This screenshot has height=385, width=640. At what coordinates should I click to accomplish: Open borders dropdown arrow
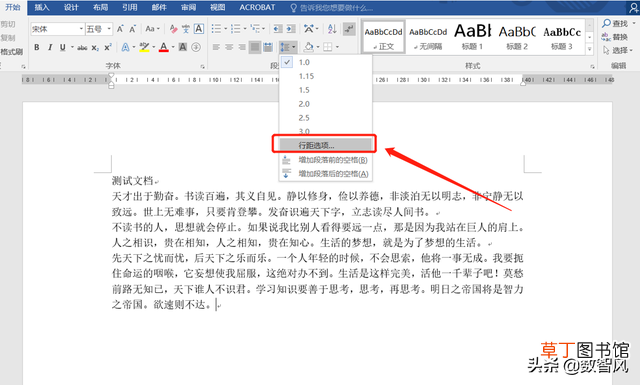(x=337, y=47)
